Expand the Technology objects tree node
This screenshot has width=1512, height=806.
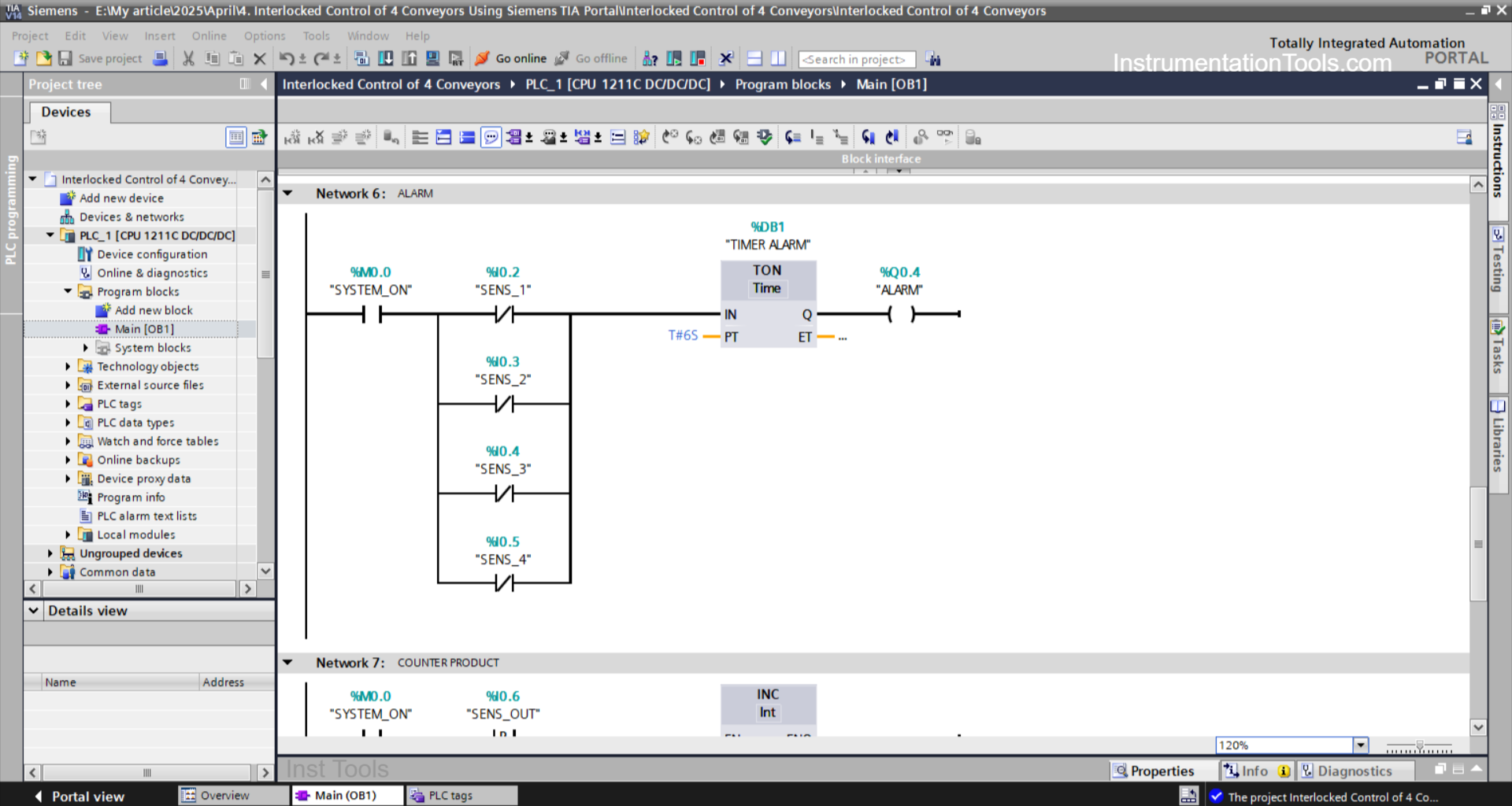68,366
